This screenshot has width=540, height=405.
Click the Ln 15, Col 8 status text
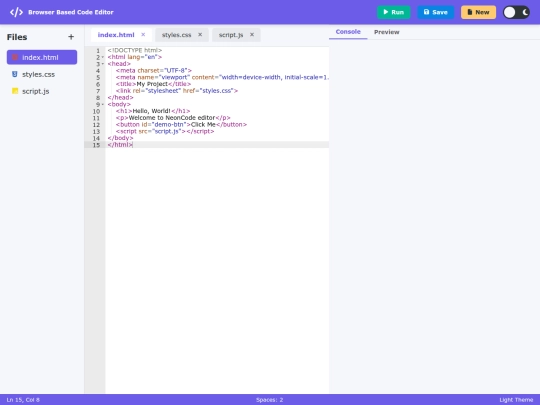23,400
